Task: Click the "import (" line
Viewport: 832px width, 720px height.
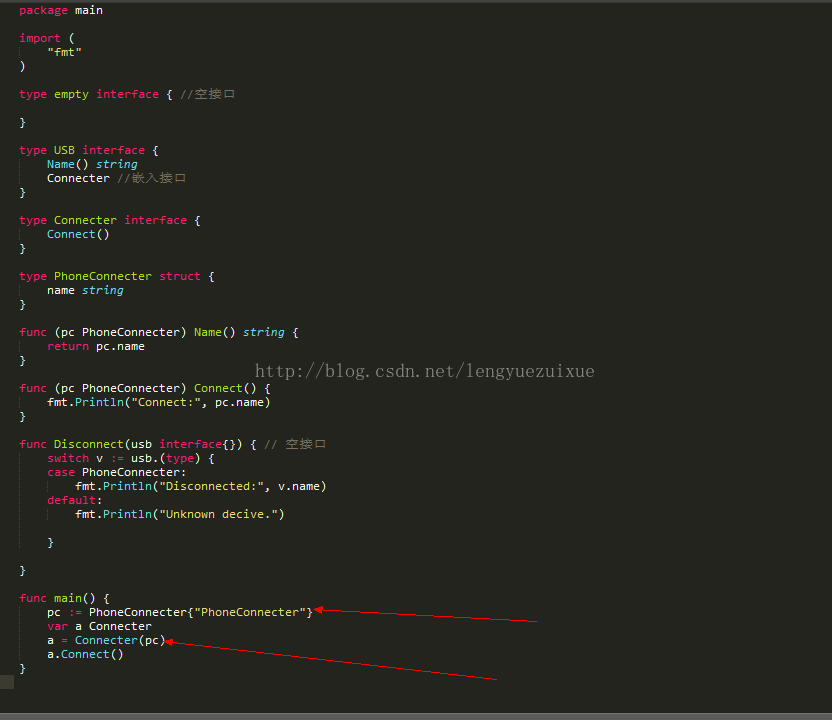Action: 47,38
